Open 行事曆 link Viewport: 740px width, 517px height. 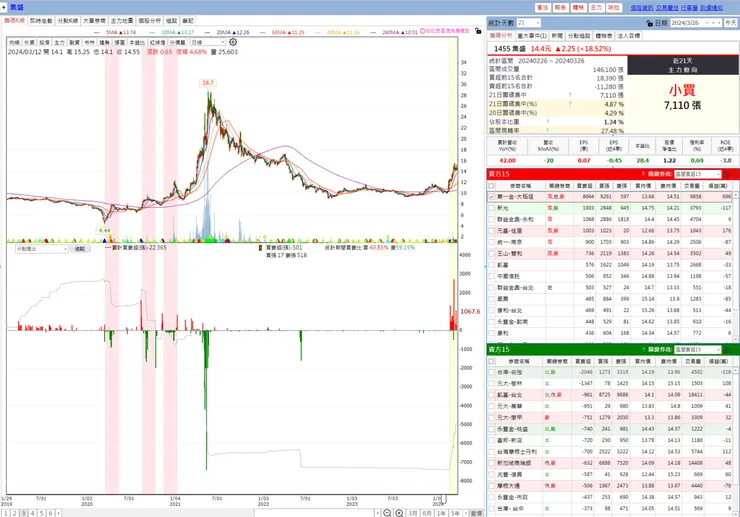689,8
